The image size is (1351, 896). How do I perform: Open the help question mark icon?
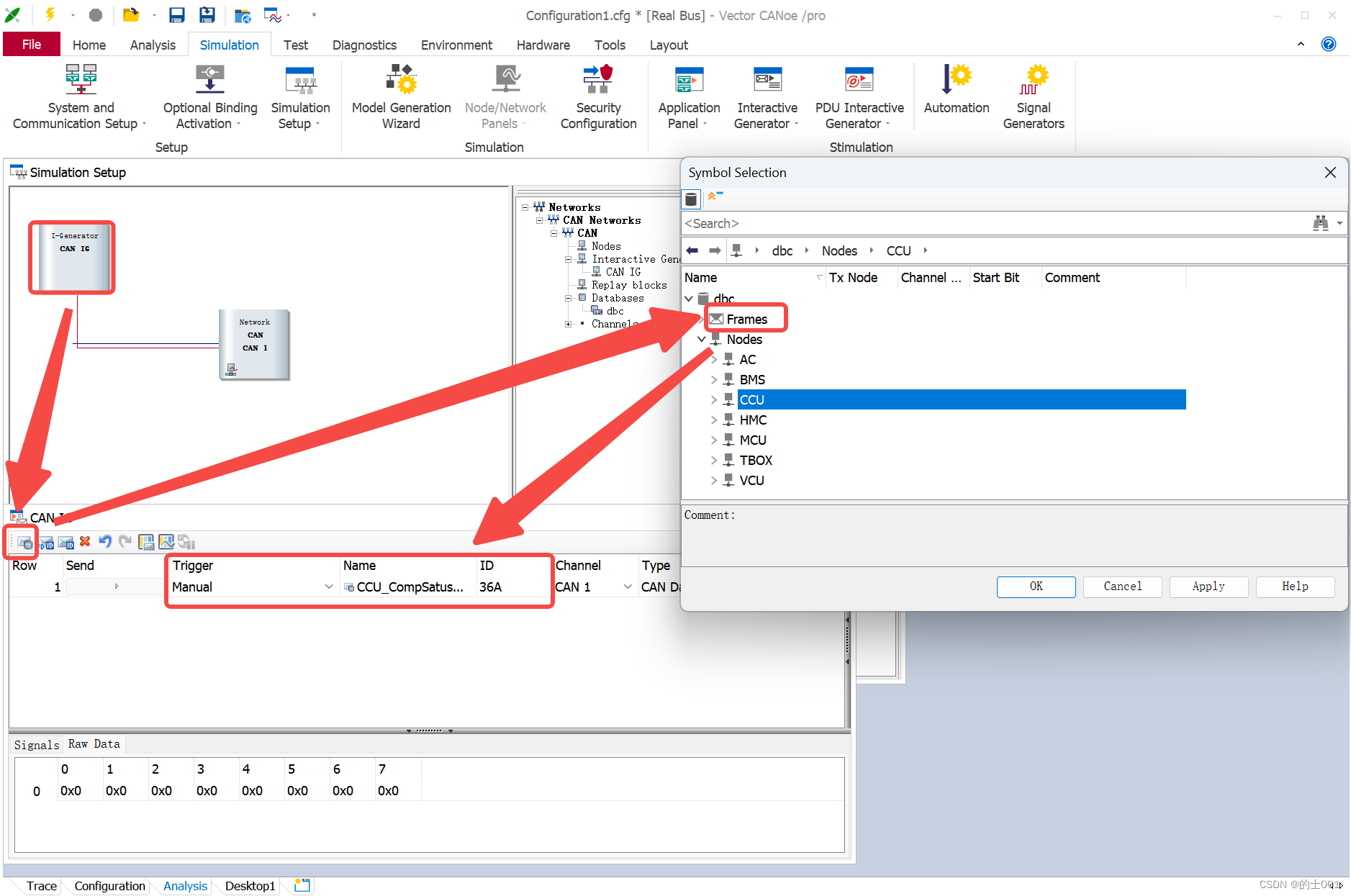(1329, 44)
